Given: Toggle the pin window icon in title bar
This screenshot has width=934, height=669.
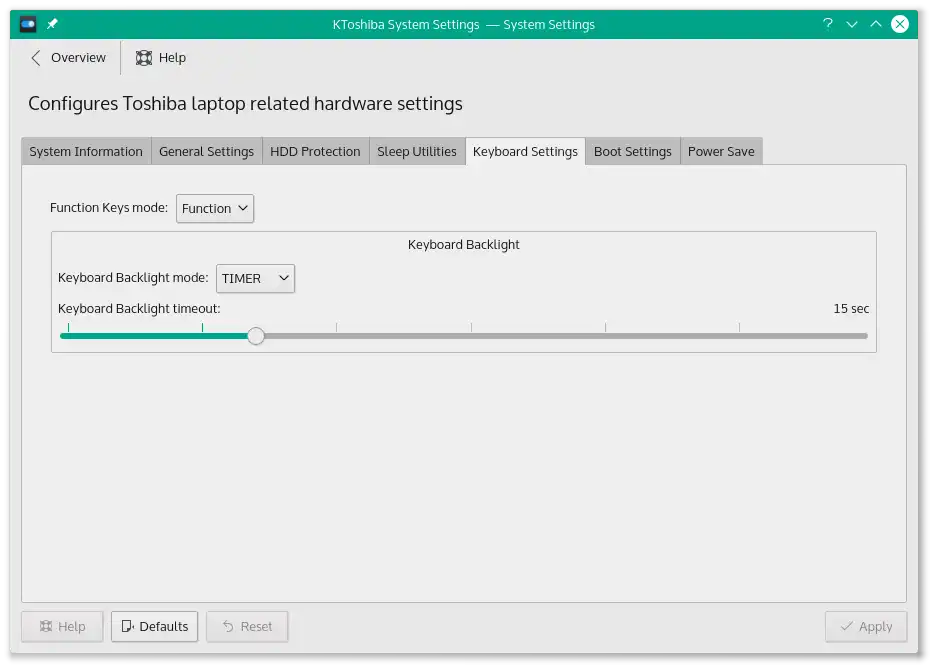Looking at the screenshot, I should click(x=52, y=24).
